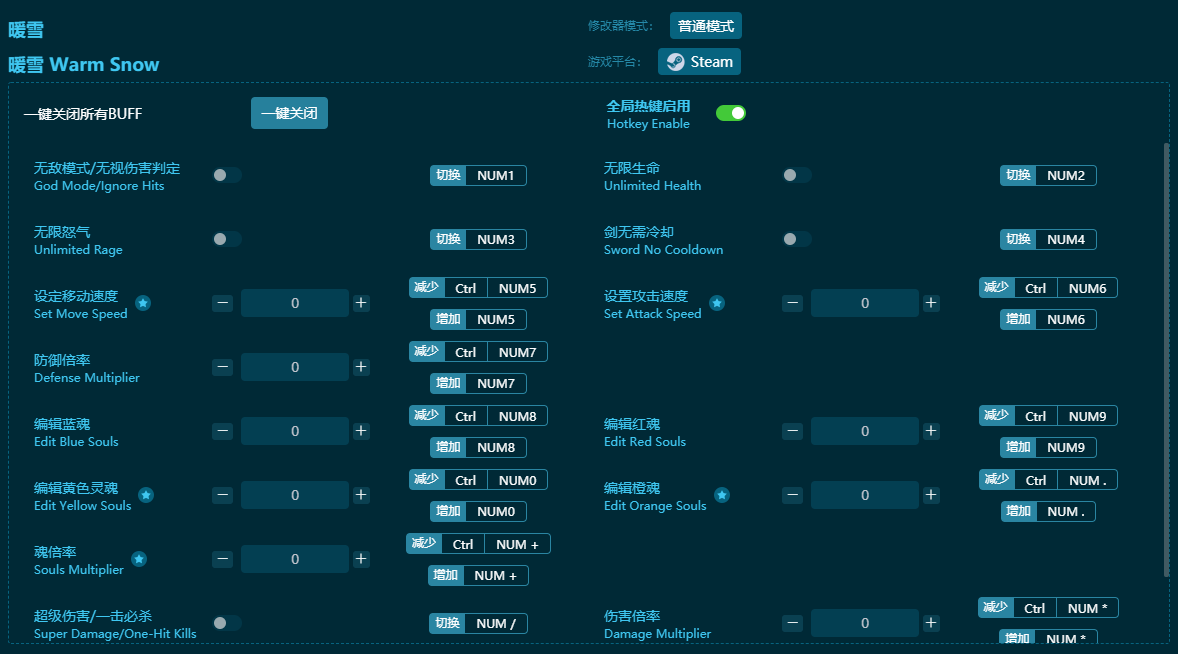Click star icon beside Edit Orange Souls
Image resolution: width=1178 pixels, height=654 pixels.
pyautogui.click(x=721, y=495)
